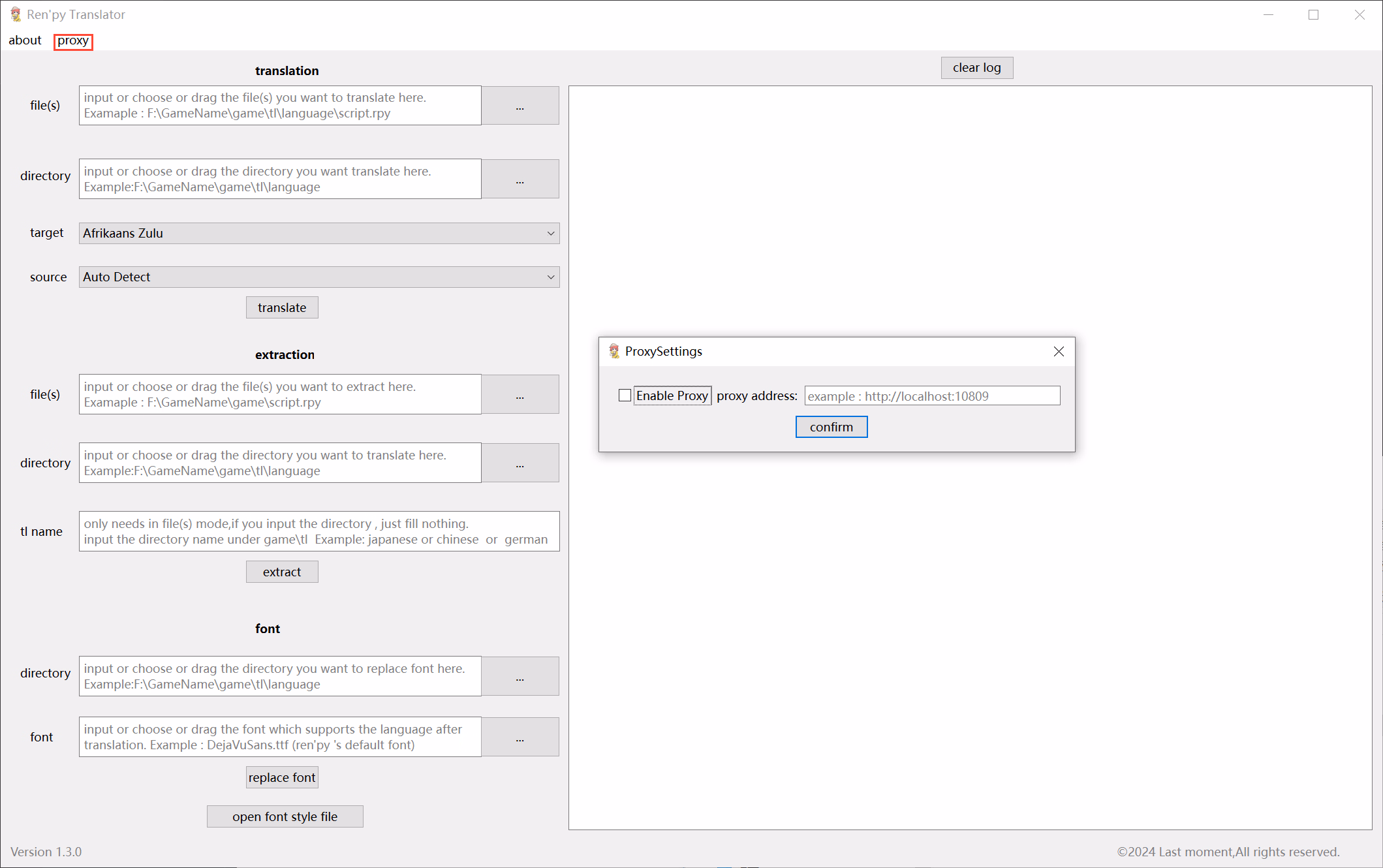Click the Ren'py Translator app icon
This screenshot has height=868, width=1383.
tap(15, 14)
